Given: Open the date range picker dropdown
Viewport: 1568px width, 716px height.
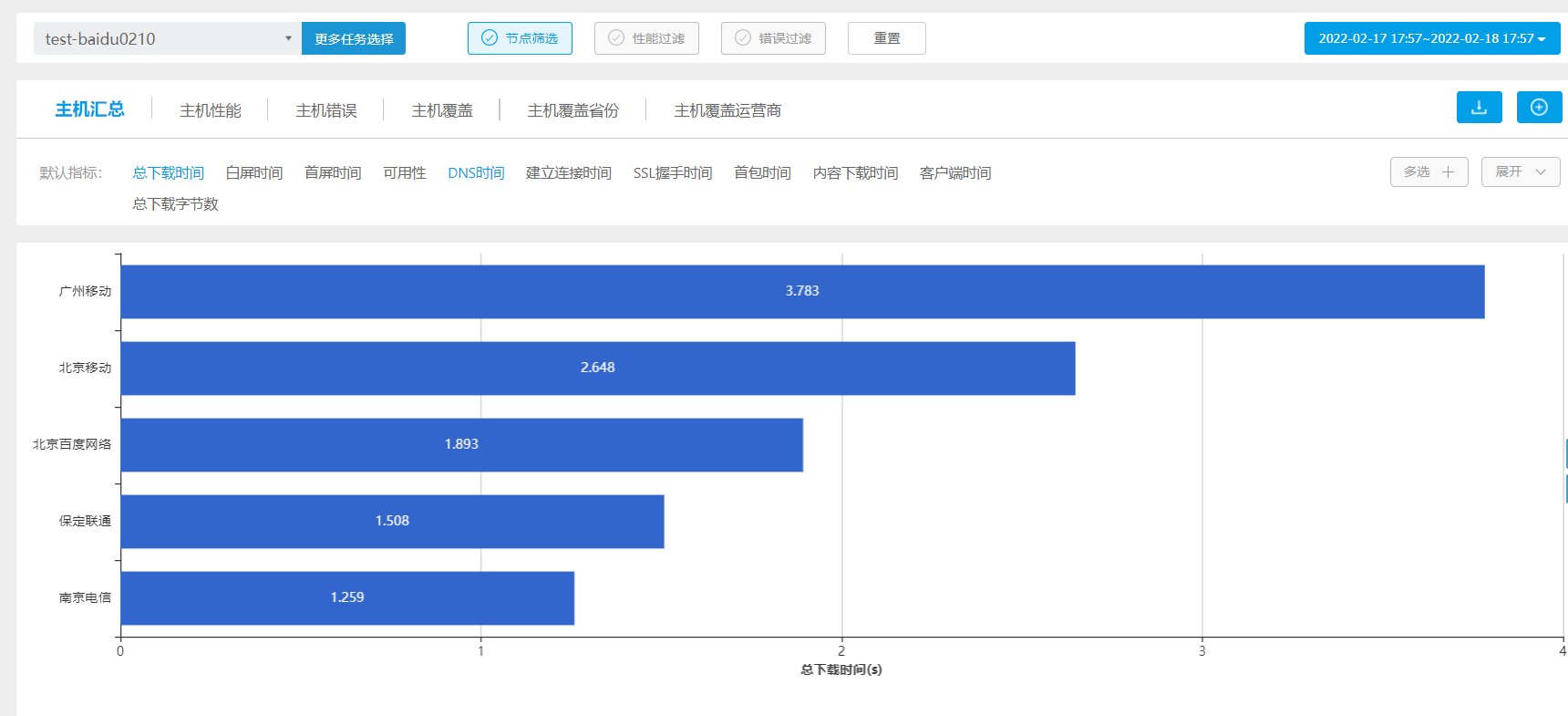Looking at the screenshot, I should point(1431,38).
